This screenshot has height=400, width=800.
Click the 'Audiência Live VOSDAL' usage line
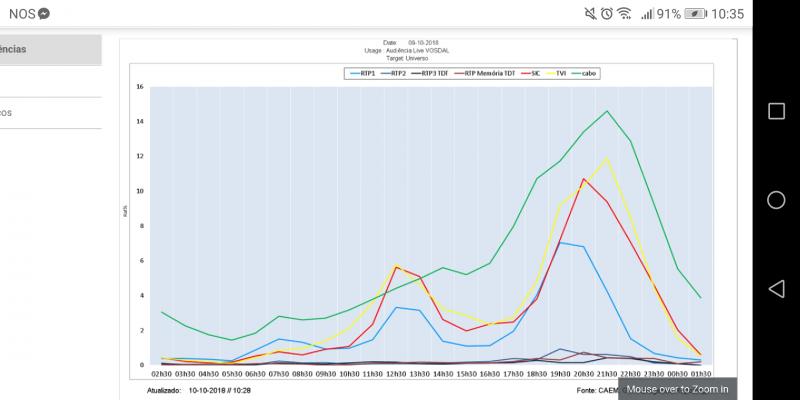(407, 51)
